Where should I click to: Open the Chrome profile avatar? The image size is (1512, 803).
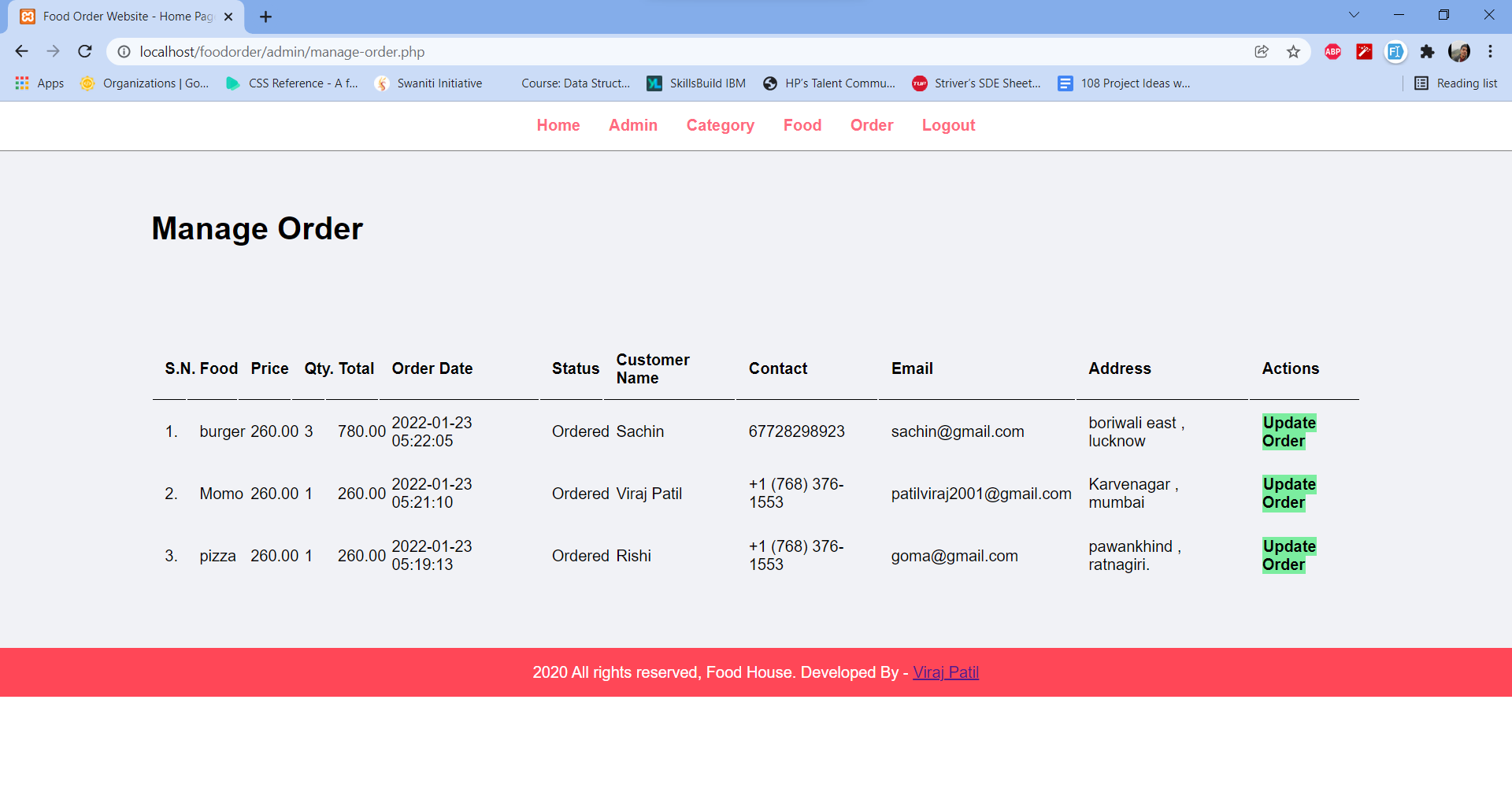(x=1460, y=51)
